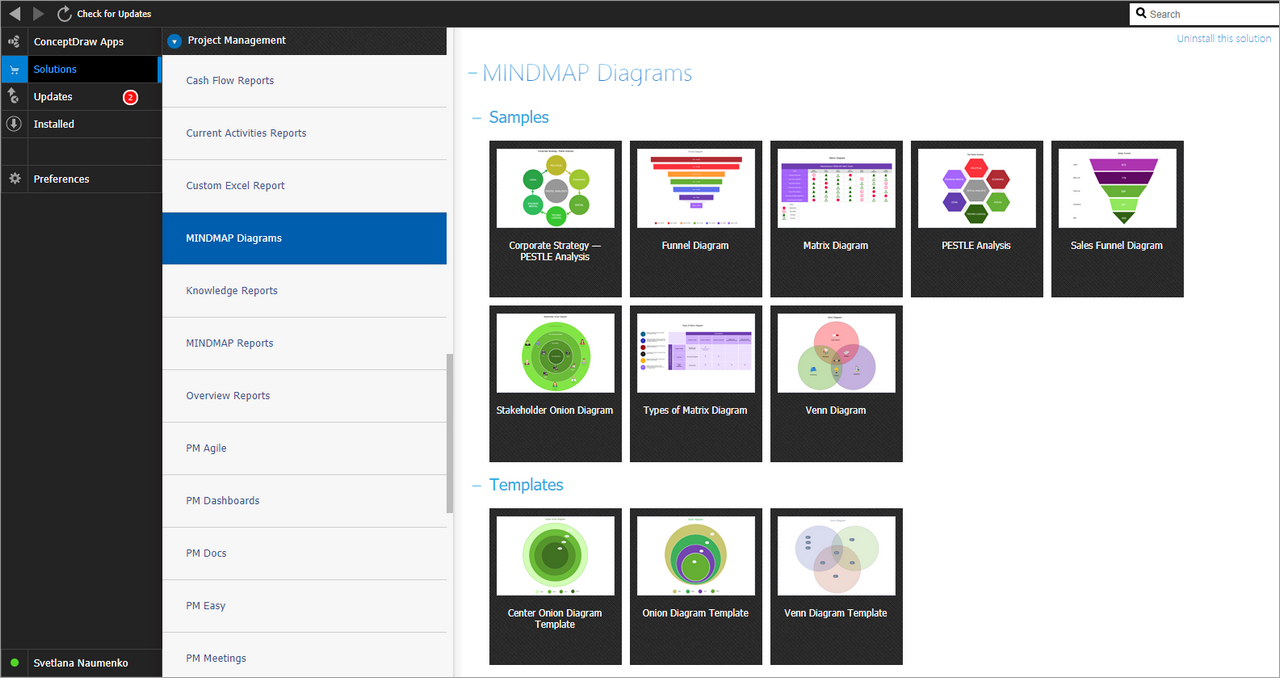
Task: Open the Sales Funnel Diagram sample
Action: coord(1117,219)
